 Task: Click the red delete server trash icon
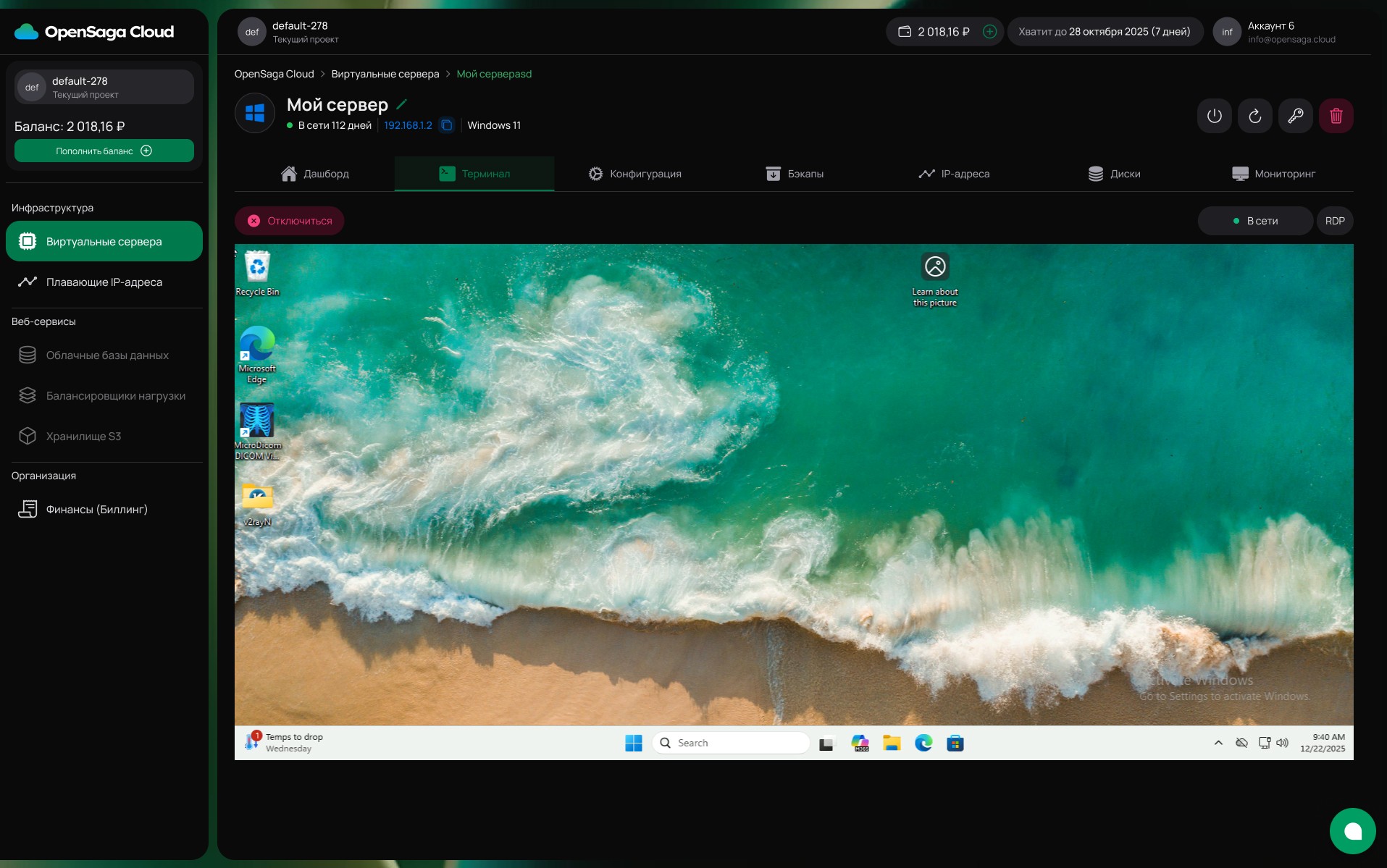1336,116
